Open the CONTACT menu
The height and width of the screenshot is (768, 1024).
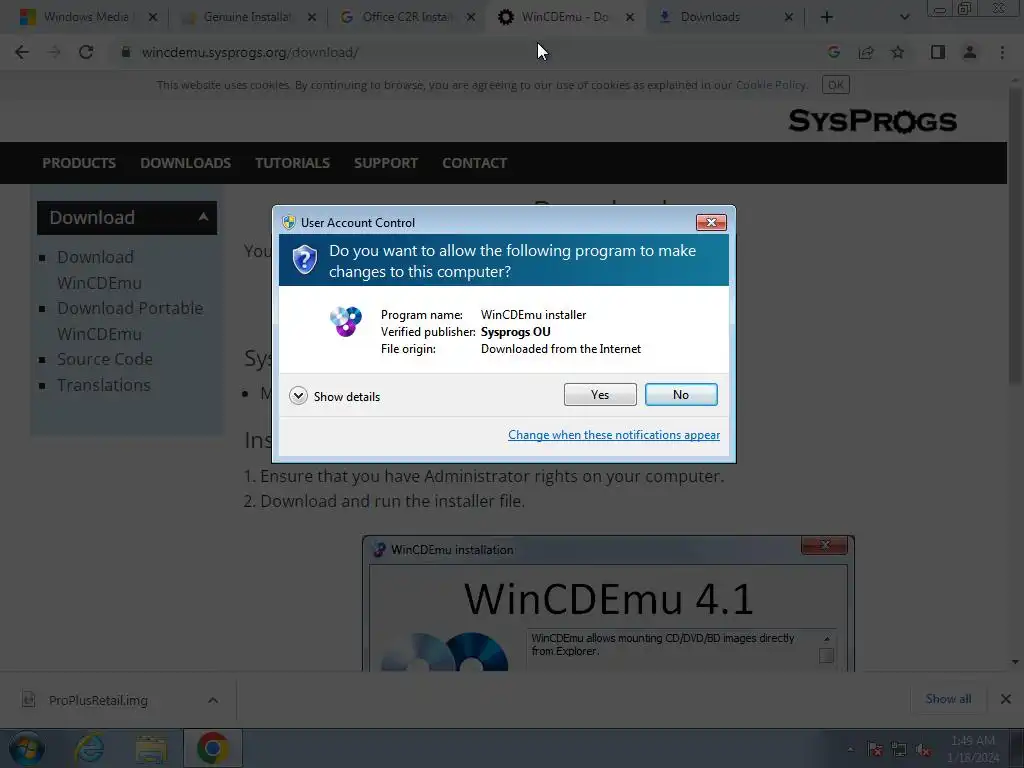point(475,163)
